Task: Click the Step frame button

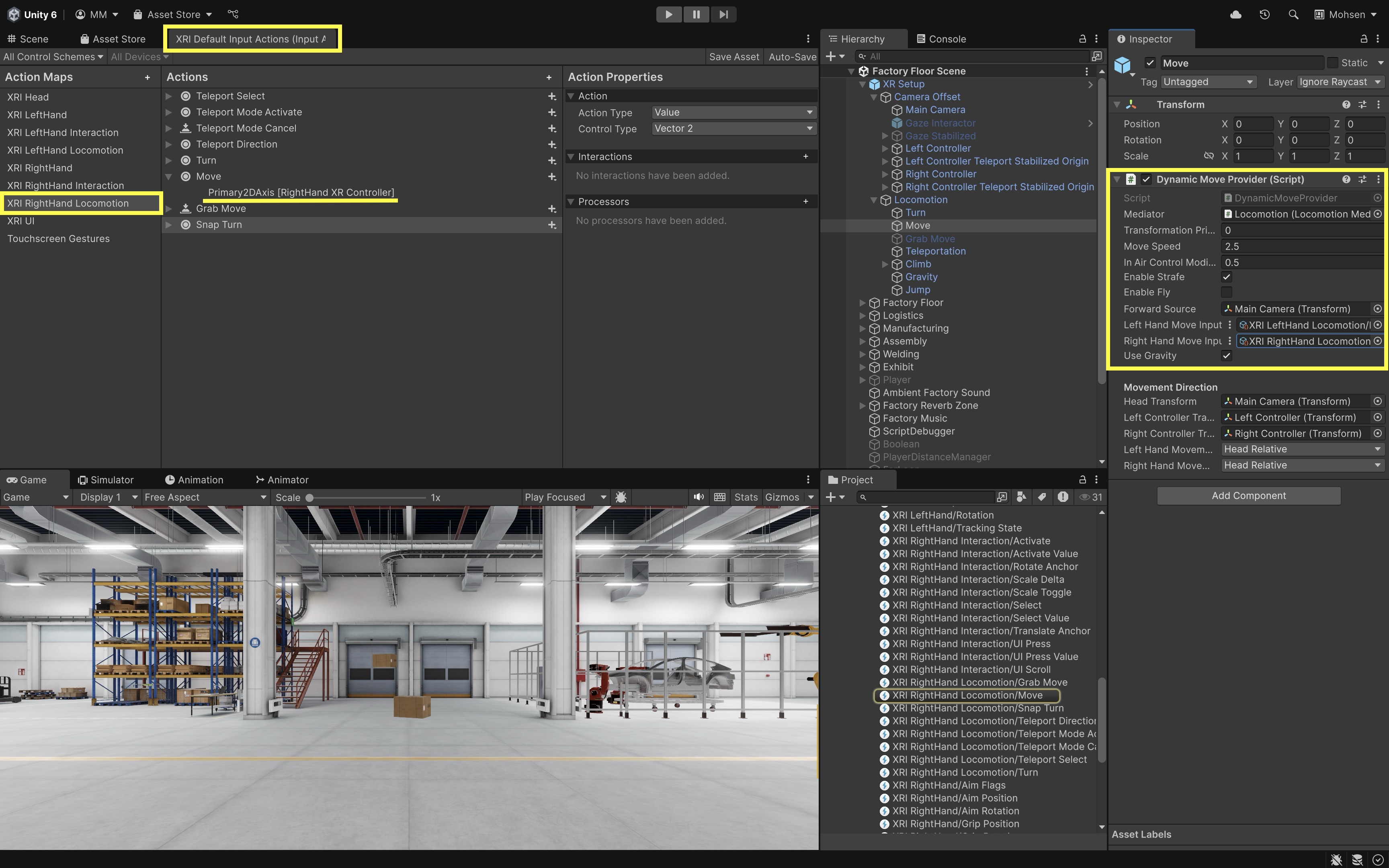Action: coord(723,14)
